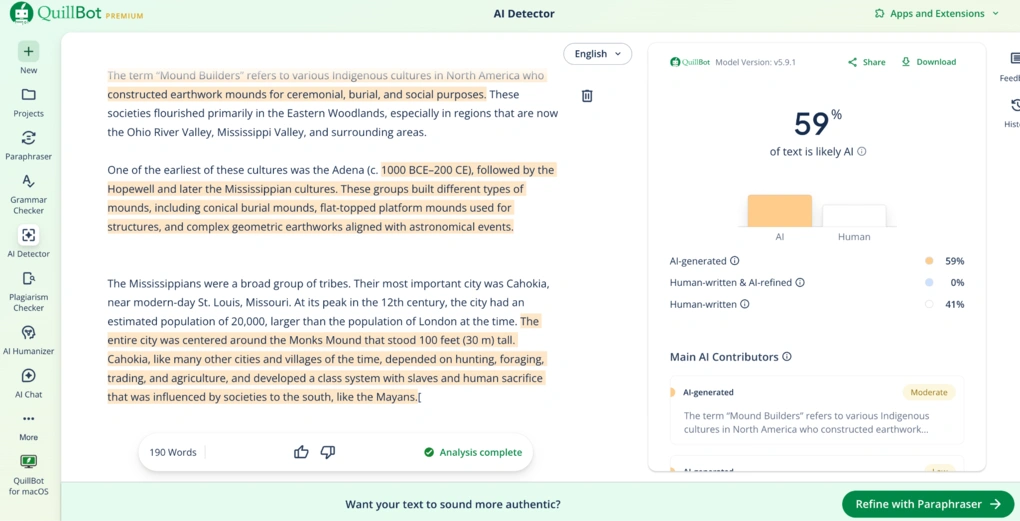This screenshot has height=521, width=1020.
Task: Open the Paraphraser tool
Action: pyautogui.click(x=28, y=145)
